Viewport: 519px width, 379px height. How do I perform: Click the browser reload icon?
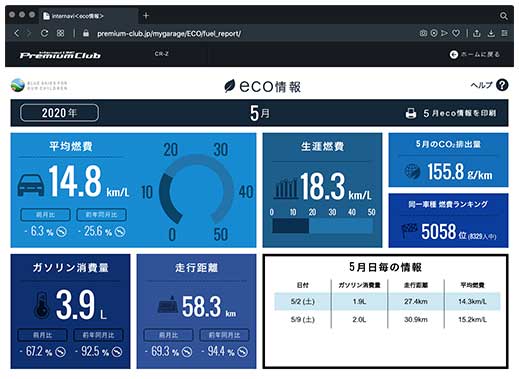coord(44,33)
